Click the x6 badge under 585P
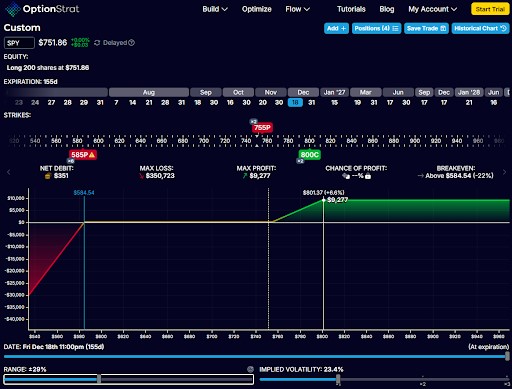512x389 pixels. [x=71, y=161]
